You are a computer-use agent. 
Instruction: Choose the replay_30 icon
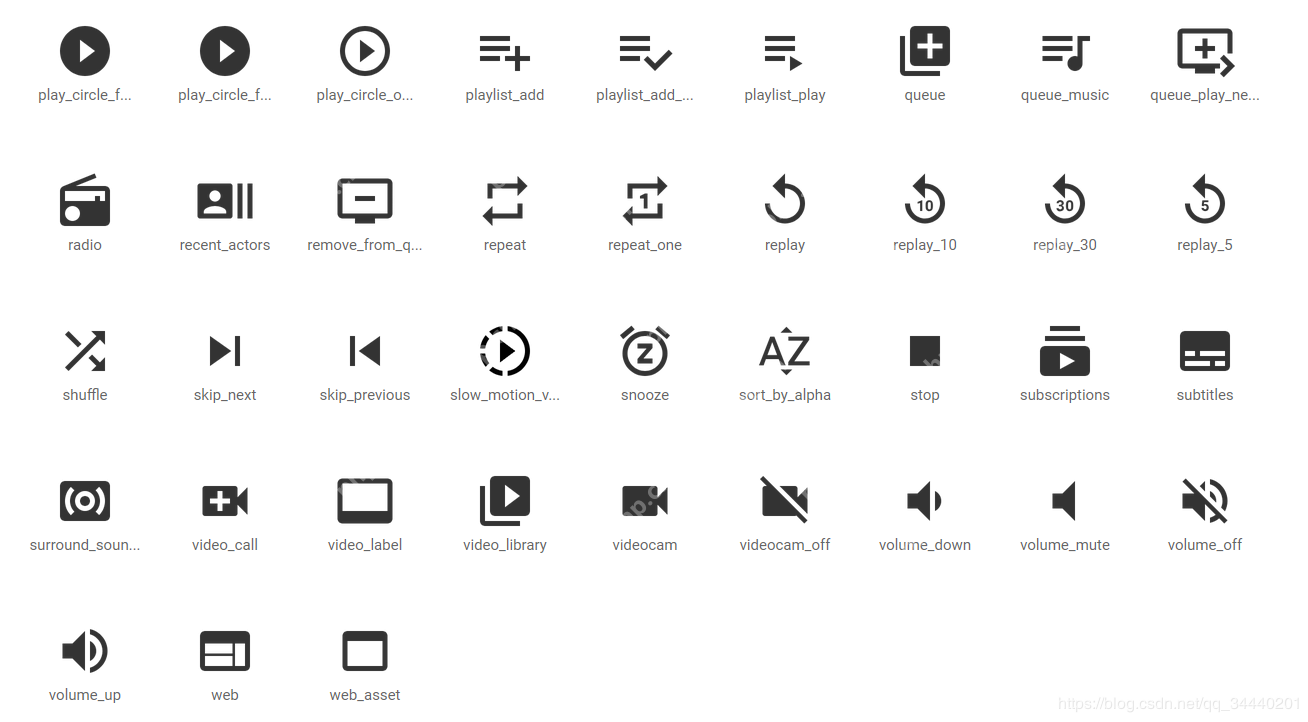[x=1064, y=201]
